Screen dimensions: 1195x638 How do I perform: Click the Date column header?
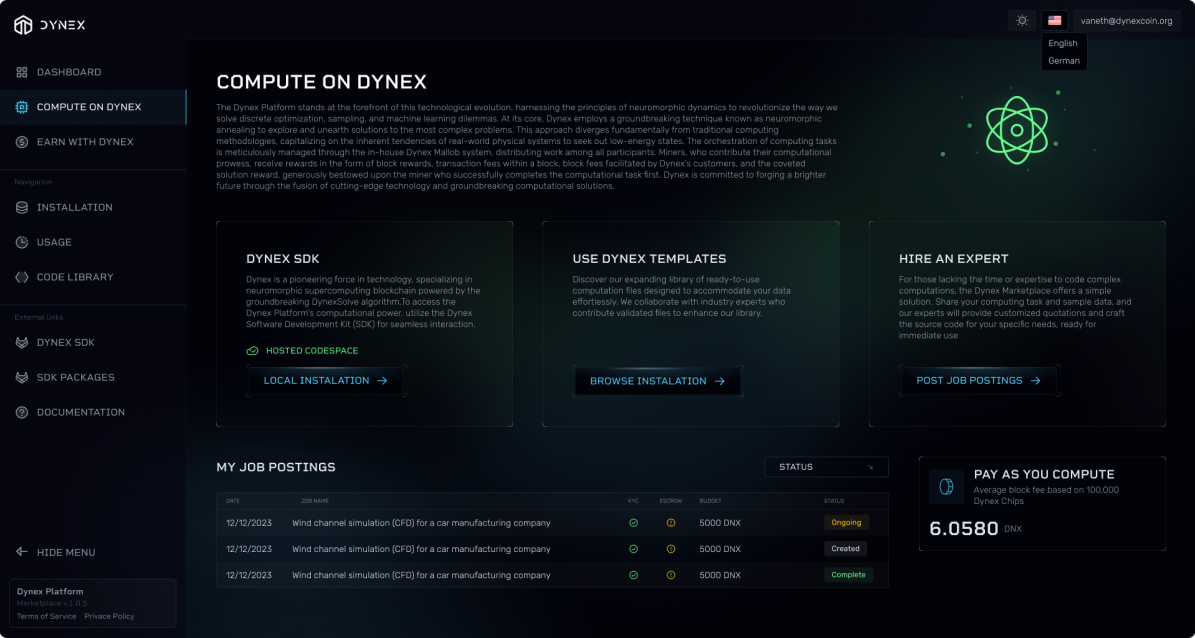click(231, 501)
